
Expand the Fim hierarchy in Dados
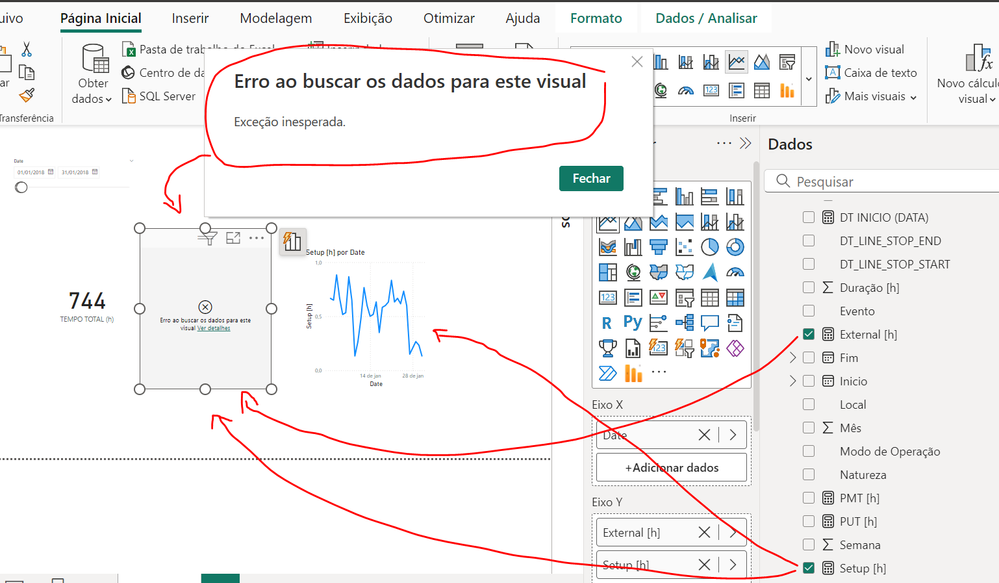click(x=793, y=357)
